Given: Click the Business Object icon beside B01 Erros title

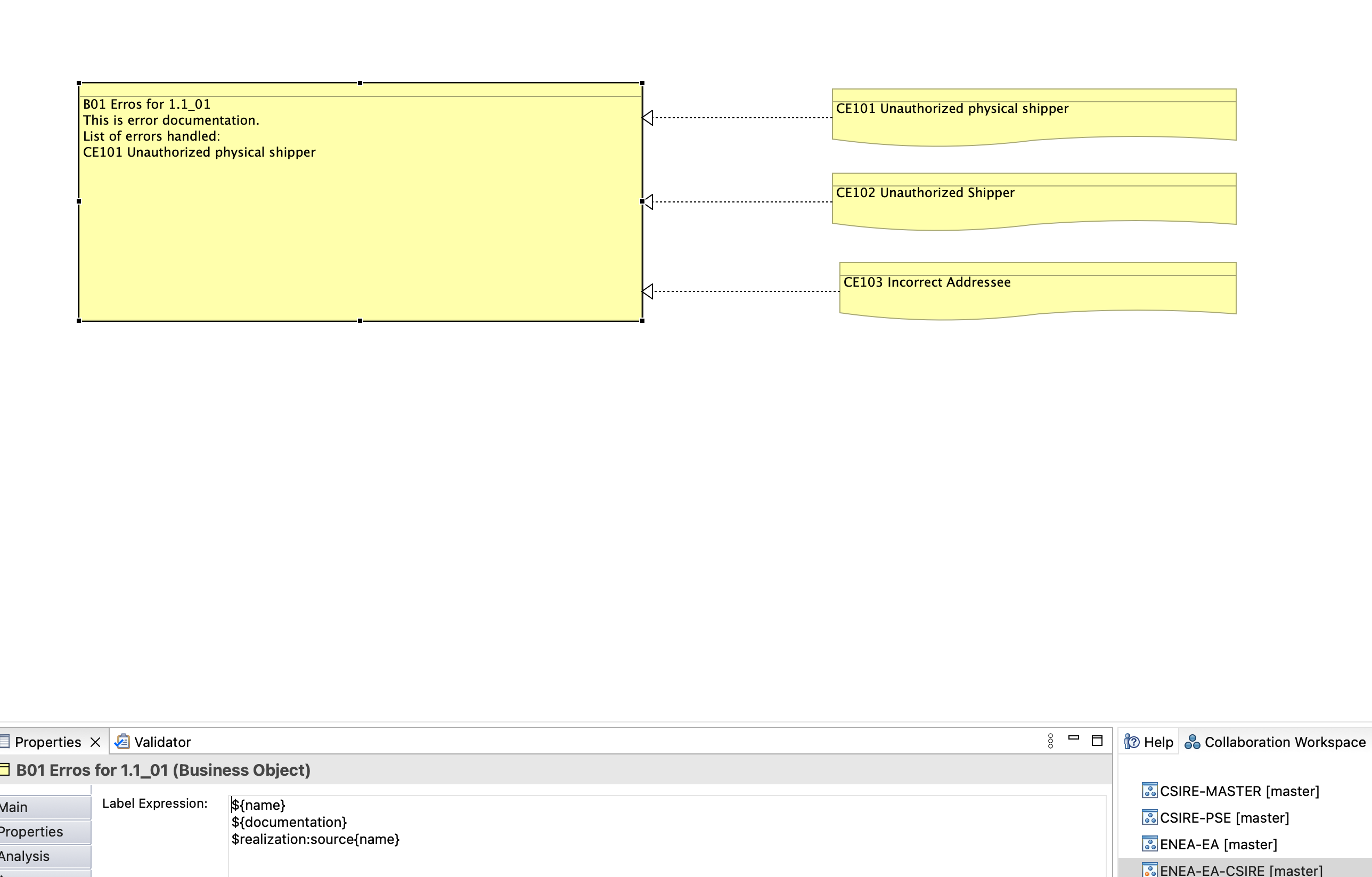Looking at the screenshot, I should coord(5,769).
